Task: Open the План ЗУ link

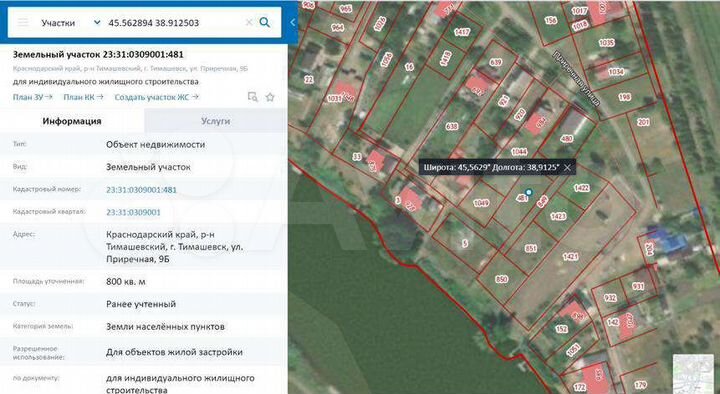Action: pos(33,97)
